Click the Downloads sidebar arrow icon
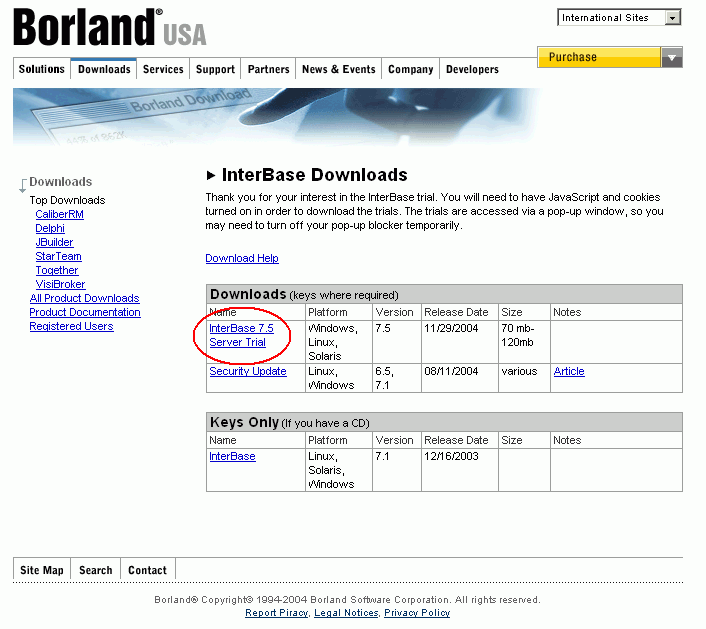This screenshot has height=629, width=706. (23, 186)
